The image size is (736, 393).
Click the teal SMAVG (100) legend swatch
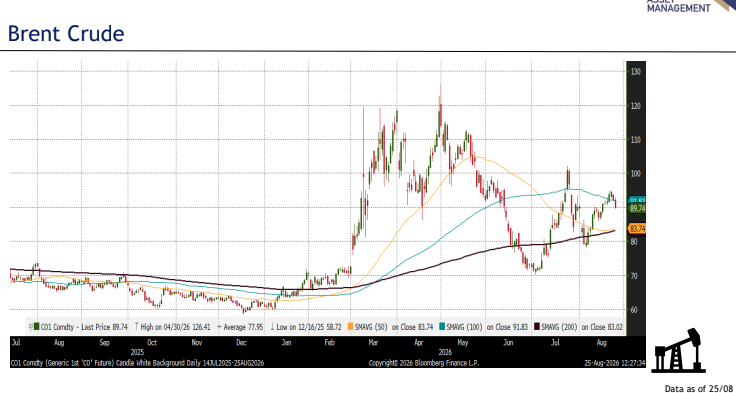point(443,327)
